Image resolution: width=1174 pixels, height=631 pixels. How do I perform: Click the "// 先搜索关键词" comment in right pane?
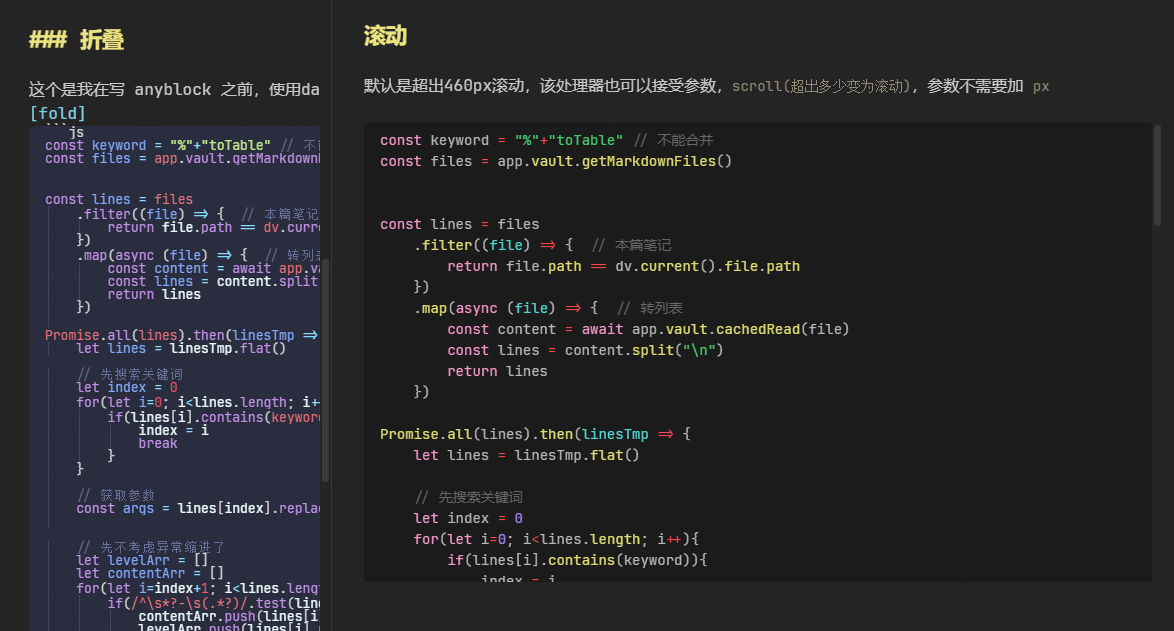(x=468, y=497)
